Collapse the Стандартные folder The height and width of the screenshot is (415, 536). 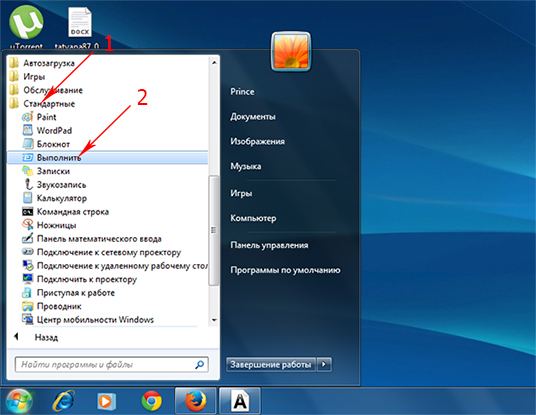pos(42,104)
